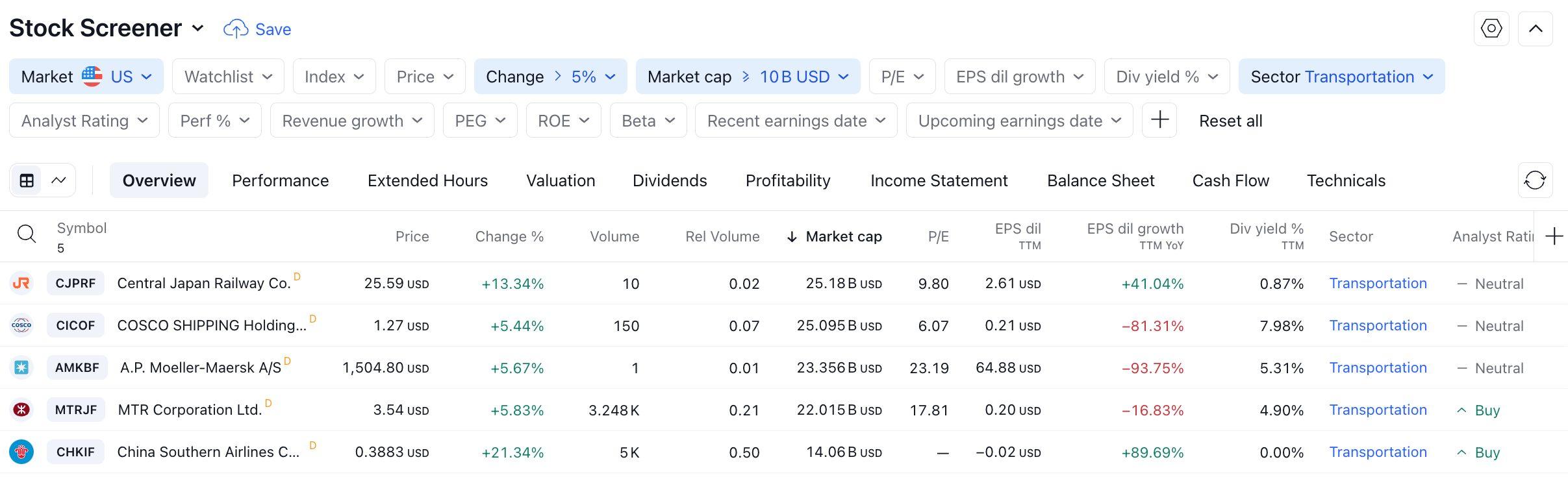The image size is (1568, 479).
Task: Sort by the Volume column header
Action: (x=614, y=236)
